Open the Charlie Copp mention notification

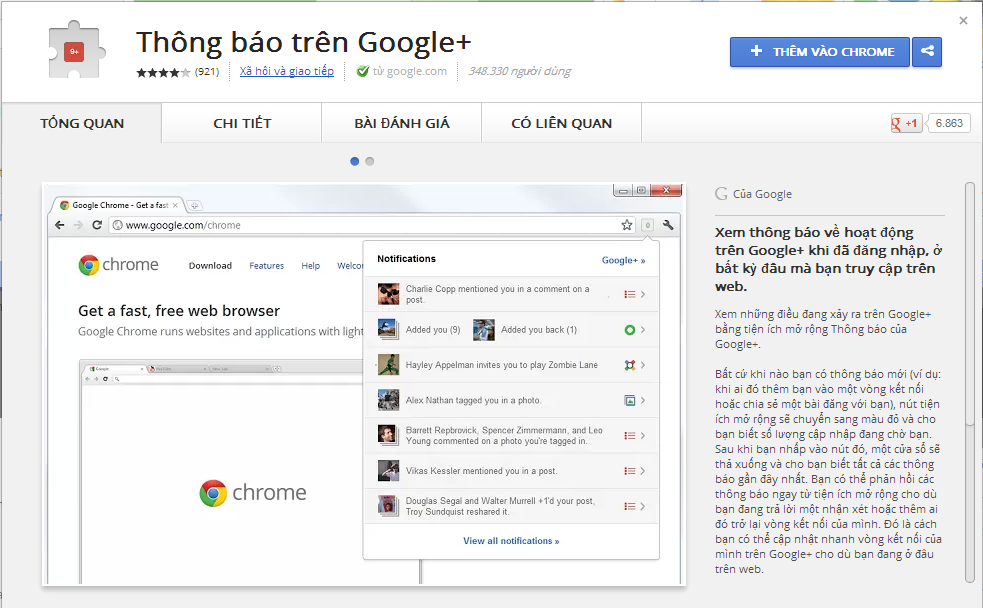coord(511,294)
